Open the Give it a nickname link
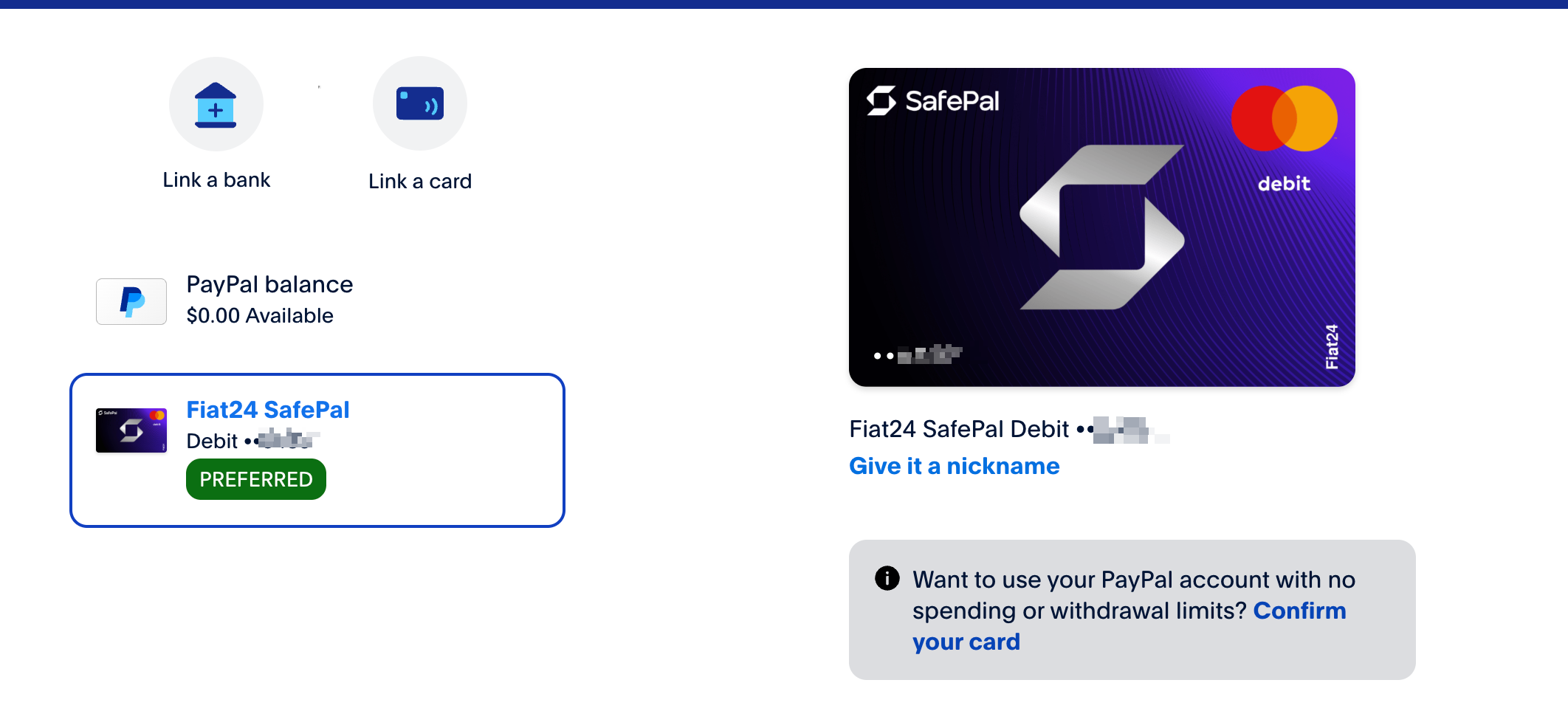This screenshot has height=728, width=1568. 954,466
